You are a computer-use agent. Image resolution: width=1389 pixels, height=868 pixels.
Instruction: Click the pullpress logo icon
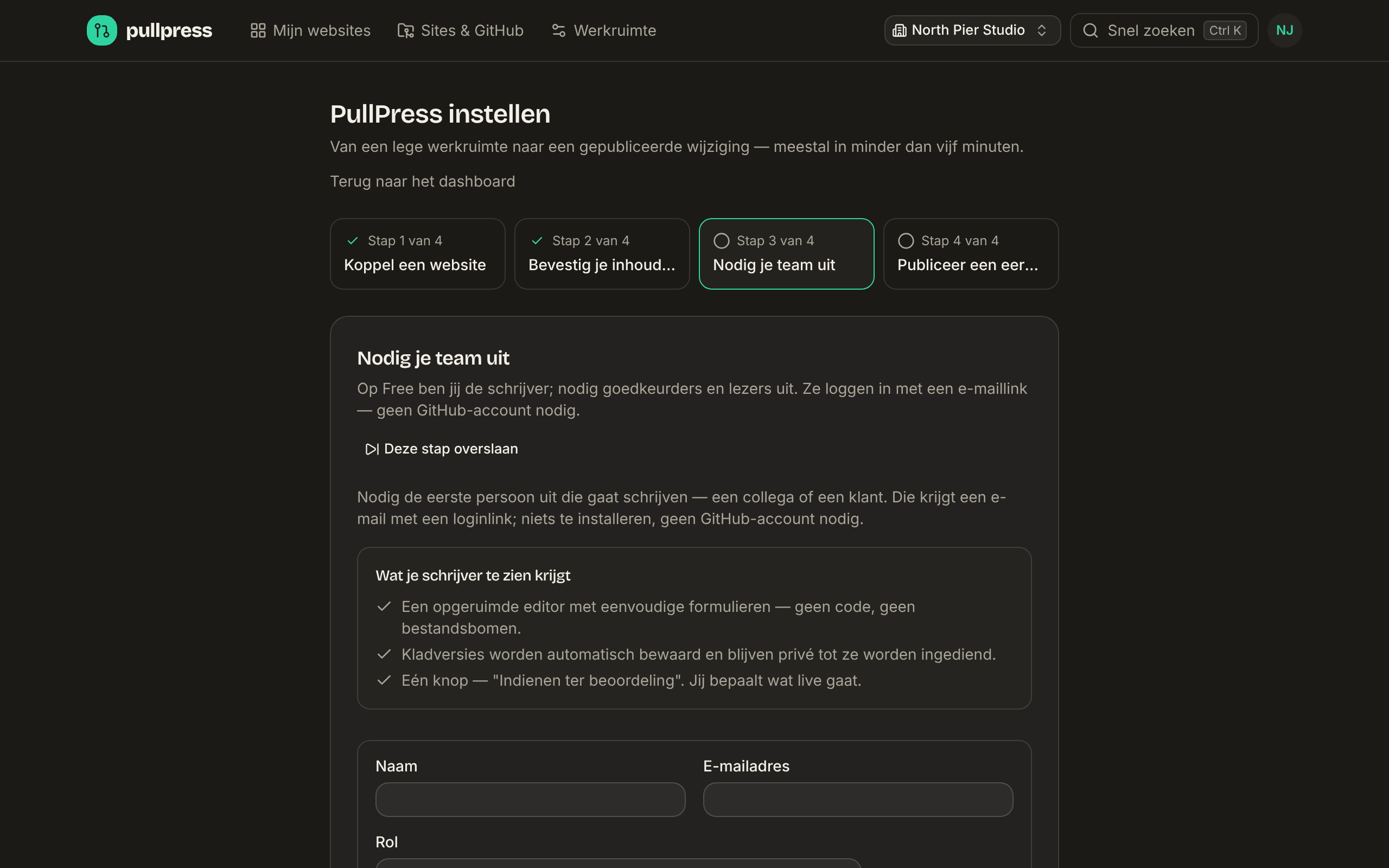[x=101, y=30]
